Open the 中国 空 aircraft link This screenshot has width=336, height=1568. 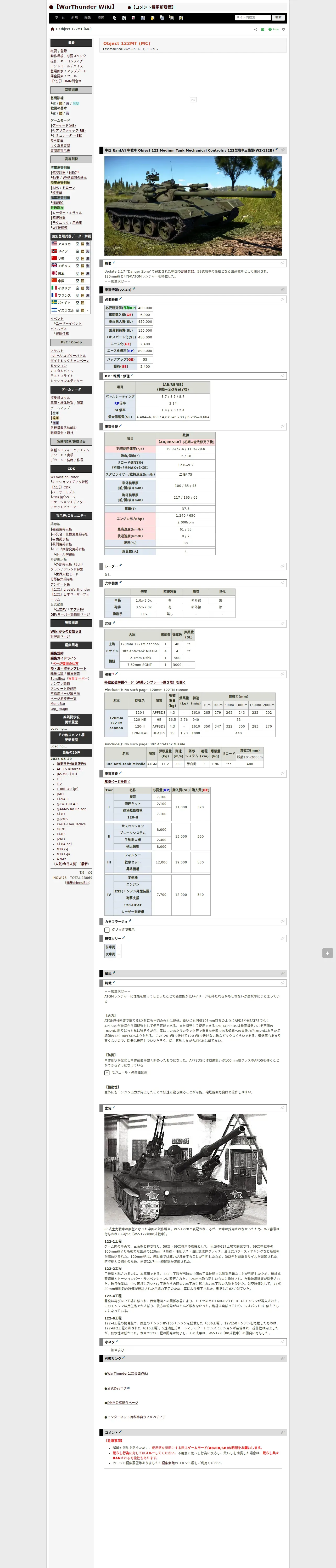tap(77, 281)
